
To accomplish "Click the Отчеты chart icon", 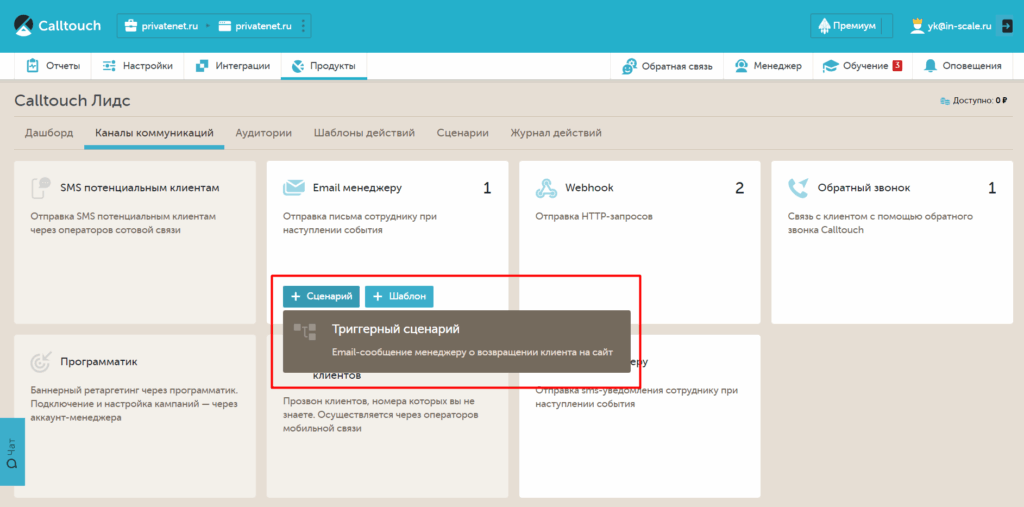I will coord(32,66).
